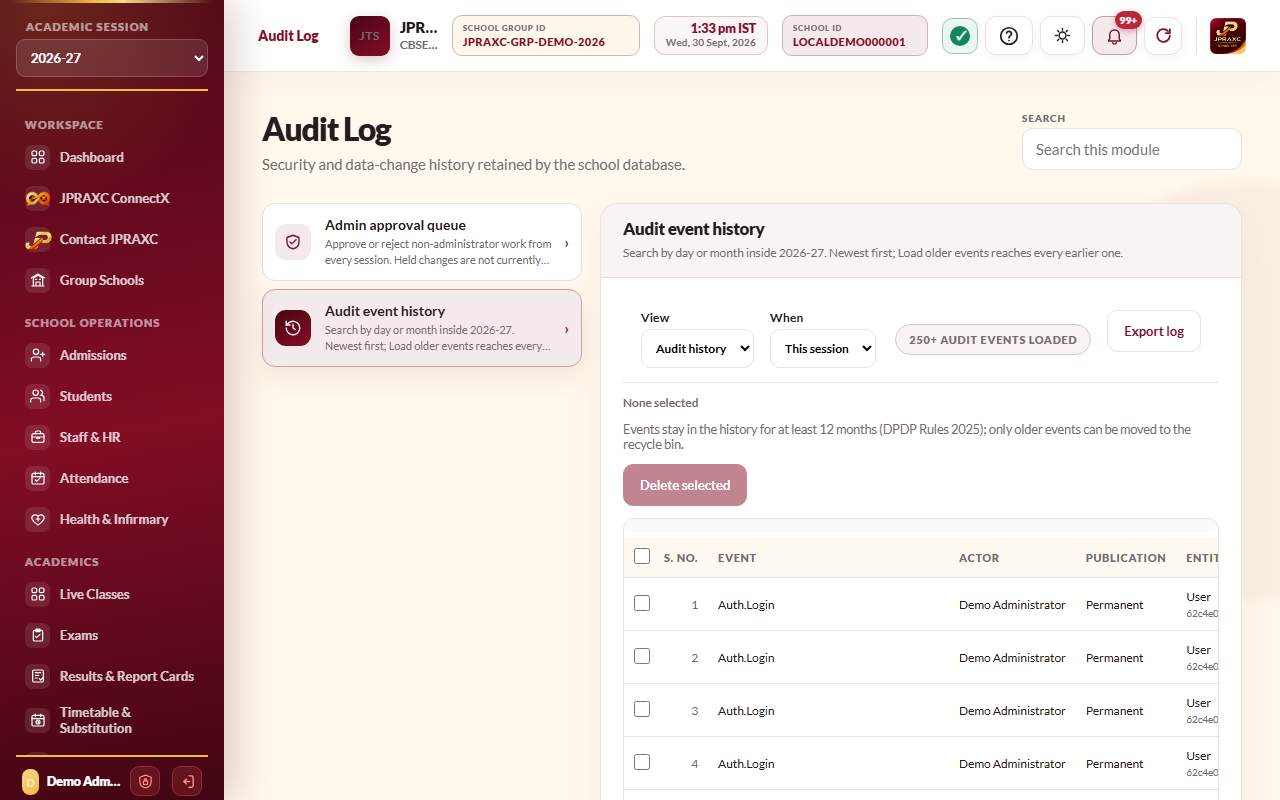Open the Academic Session 2026-27 dropdown
Screen dimensions: 1280x800
click(112, 58)
